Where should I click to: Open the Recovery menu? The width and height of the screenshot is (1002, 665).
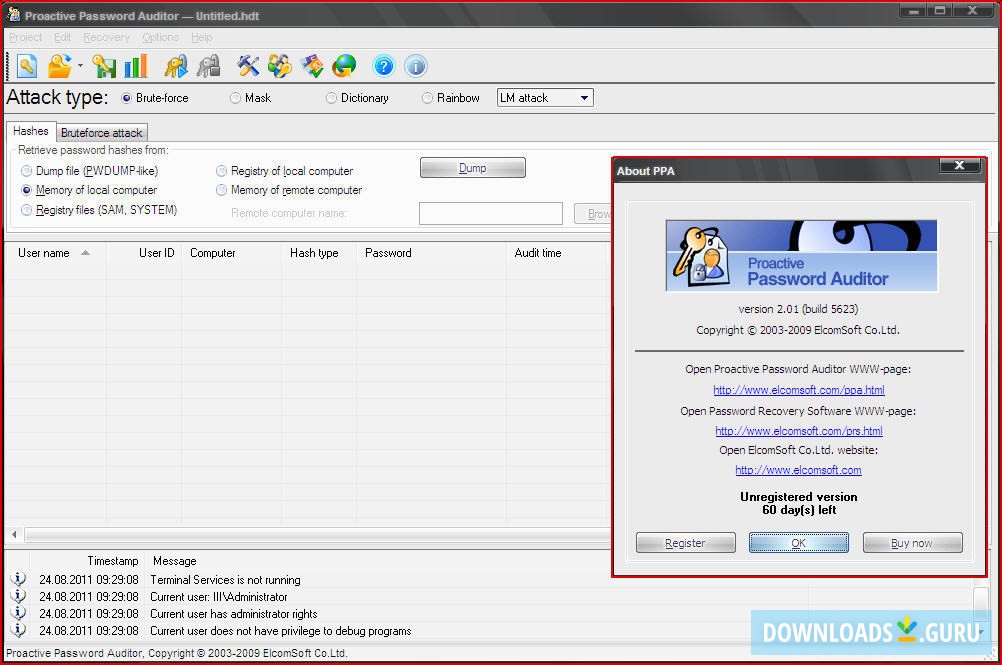pyautogui.click(x=107, y=37)
